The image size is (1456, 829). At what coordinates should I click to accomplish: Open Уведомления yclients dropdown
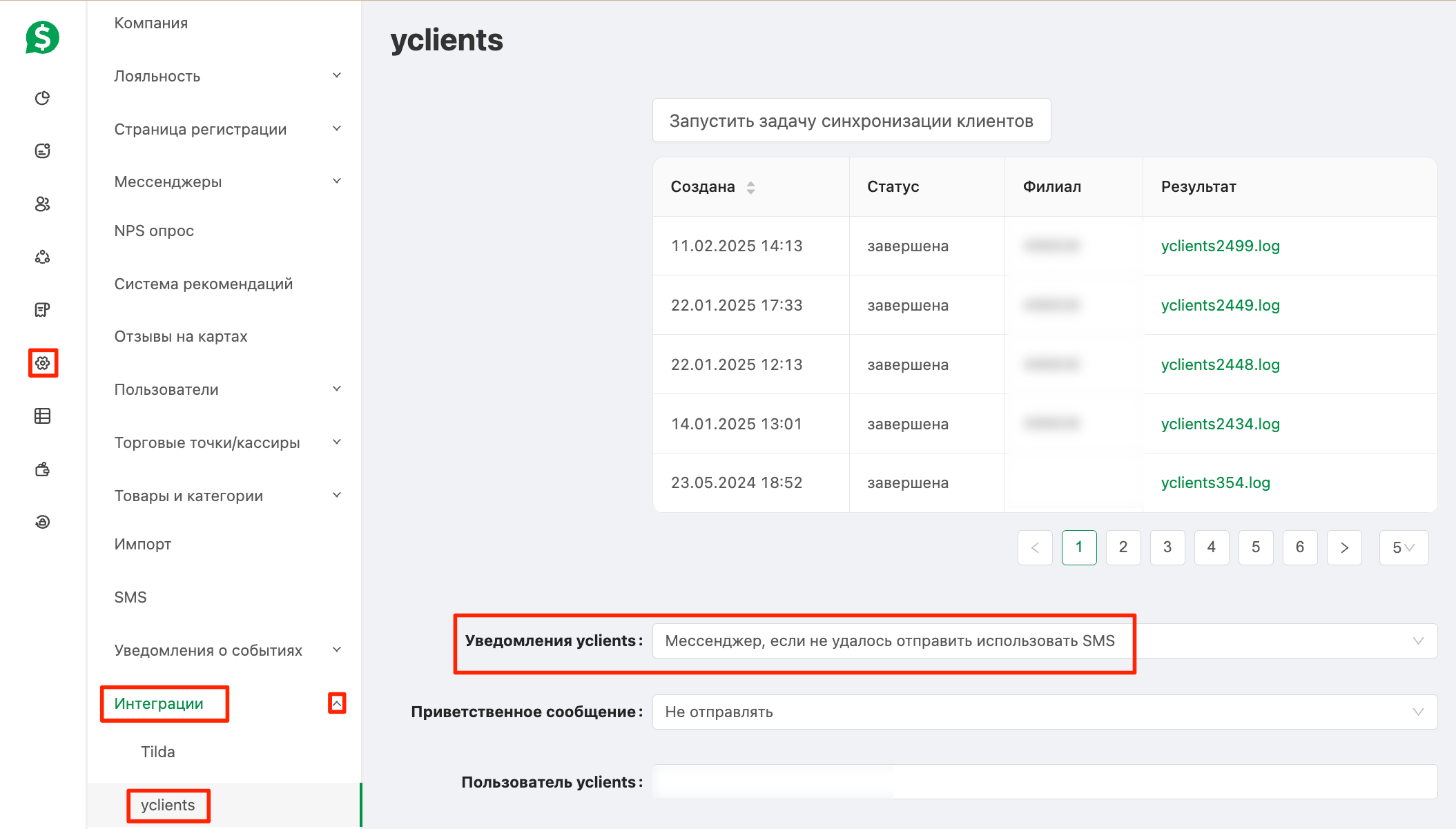click(x=1045, y=641)
